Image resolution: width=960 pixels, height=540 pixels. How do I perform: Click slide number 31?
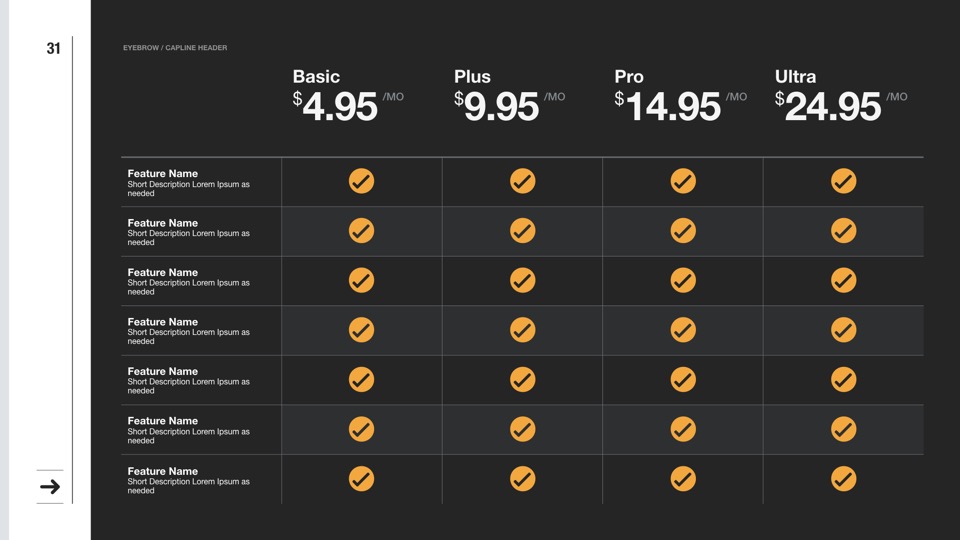pyautogui.click(x=54, y=48)
